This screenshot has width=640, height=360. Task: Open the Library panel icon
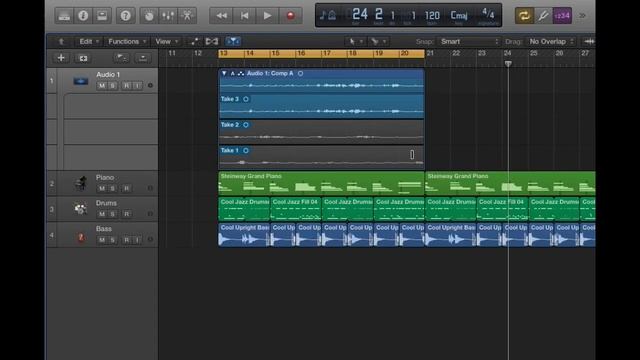pyautogui.click(x=64, y=16)
